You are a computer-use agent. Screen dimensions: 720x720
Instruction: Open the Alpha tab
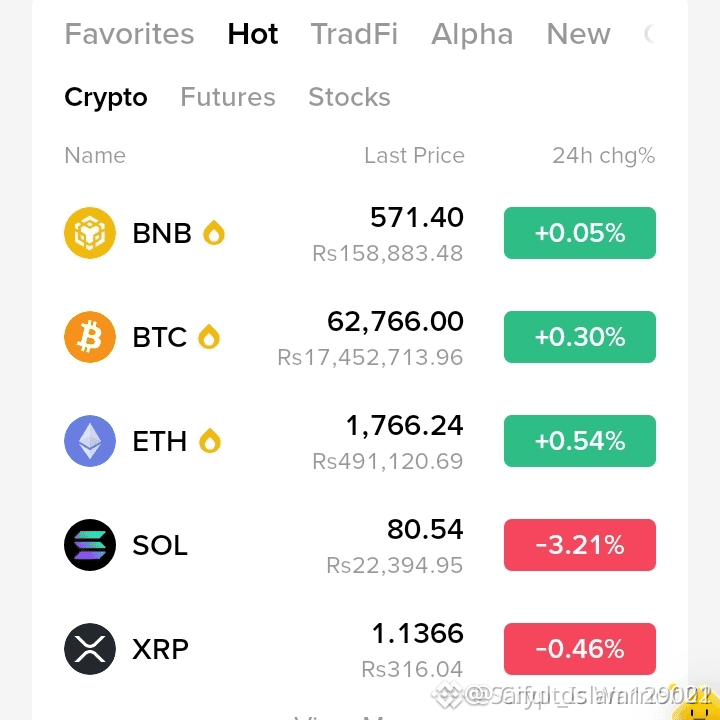tap(472, 34)
